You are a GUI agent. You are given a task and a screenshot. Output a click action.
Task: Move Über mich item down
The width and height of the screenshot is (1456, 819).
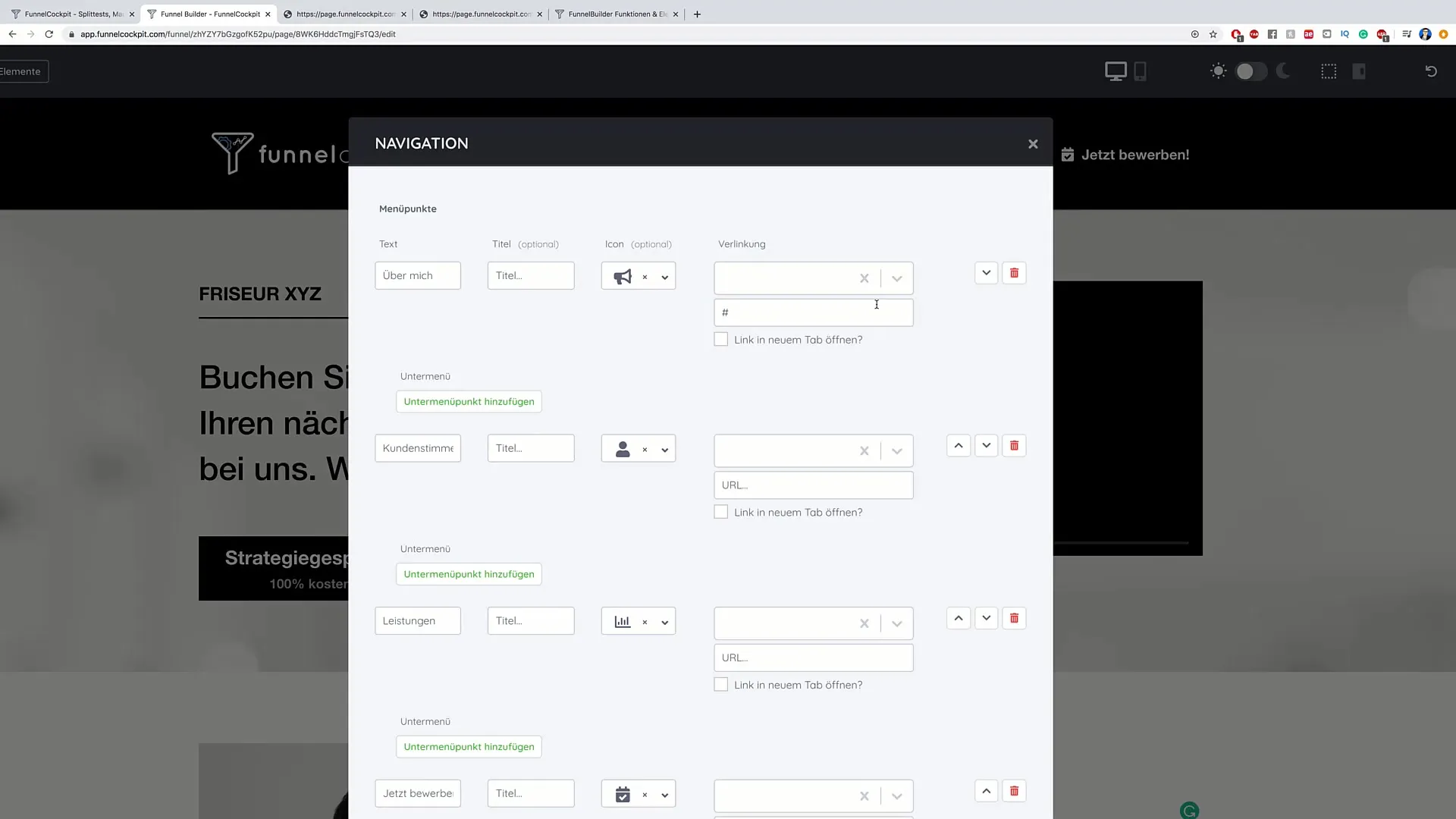coord(986,273)
